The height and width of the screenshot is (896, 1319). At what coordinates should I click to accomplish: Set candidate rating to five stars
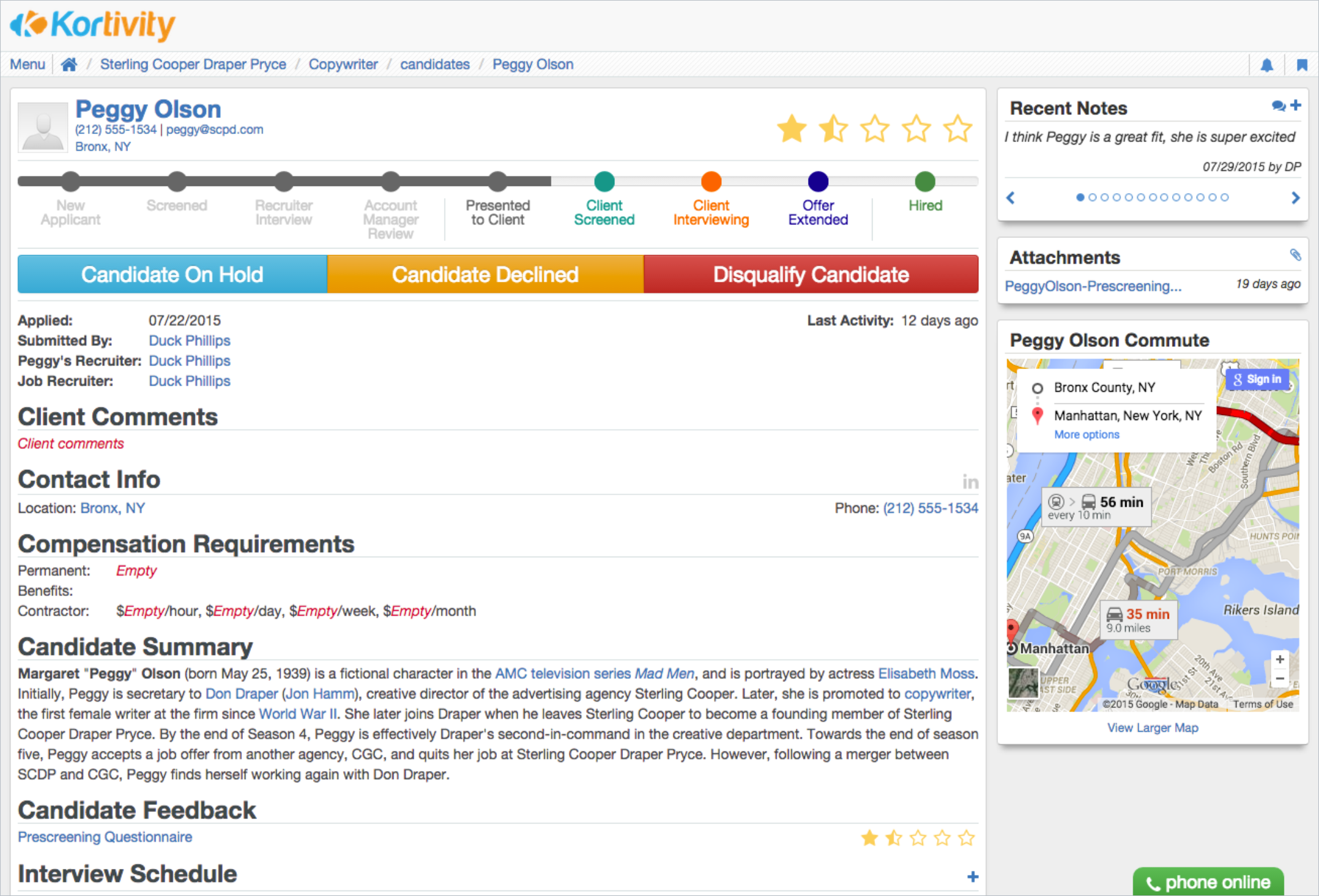(x=957, y=129)
